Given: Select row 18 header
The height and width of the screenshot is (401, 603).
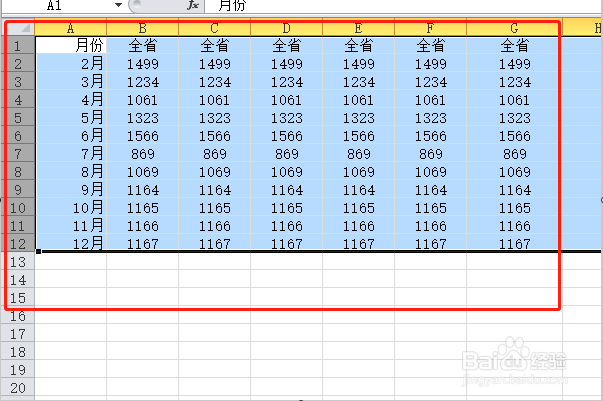Looking at the screenshot, I should click(18, 351).
